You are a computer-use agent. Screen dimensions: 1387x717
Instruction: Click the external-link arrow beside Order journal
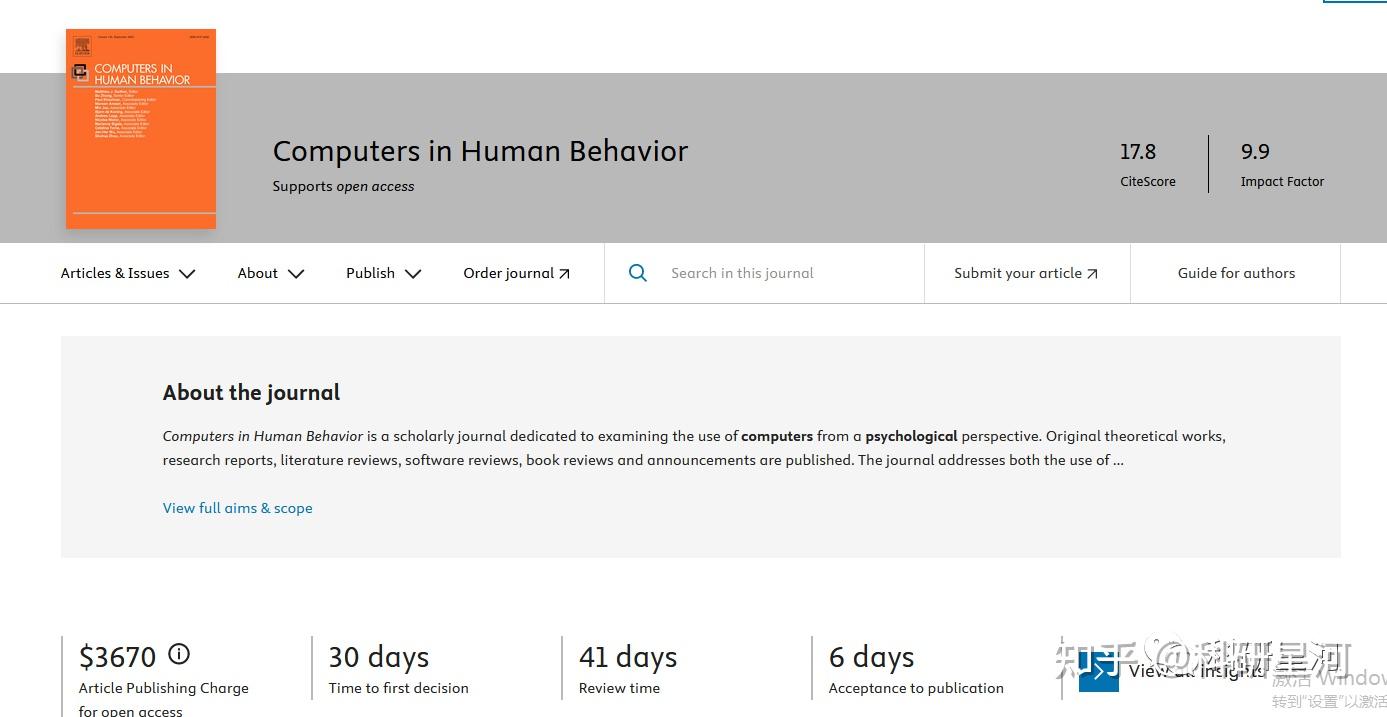tap(564, 272)
